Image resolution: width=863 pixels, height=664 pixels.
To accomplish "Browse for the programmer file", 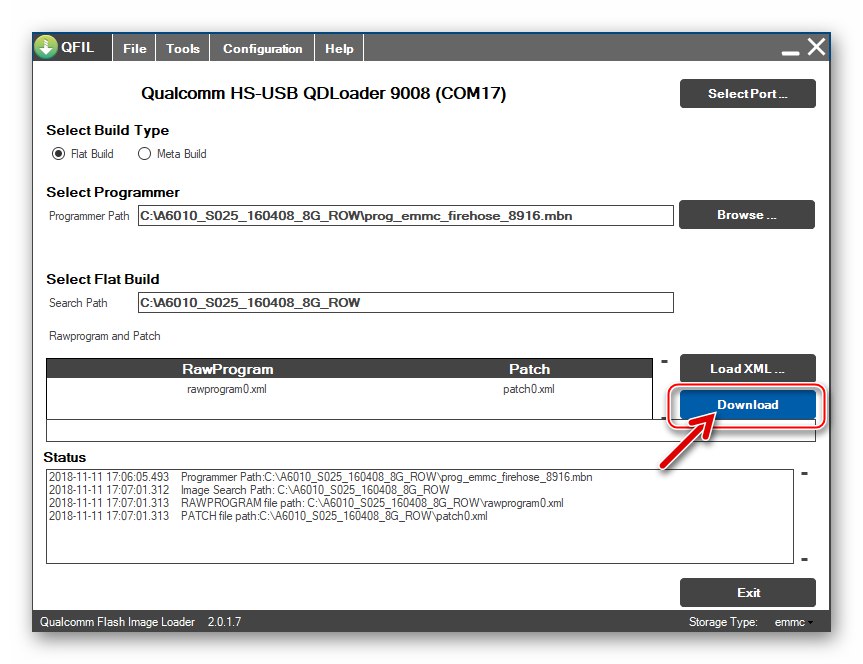I will pos(747,215).
